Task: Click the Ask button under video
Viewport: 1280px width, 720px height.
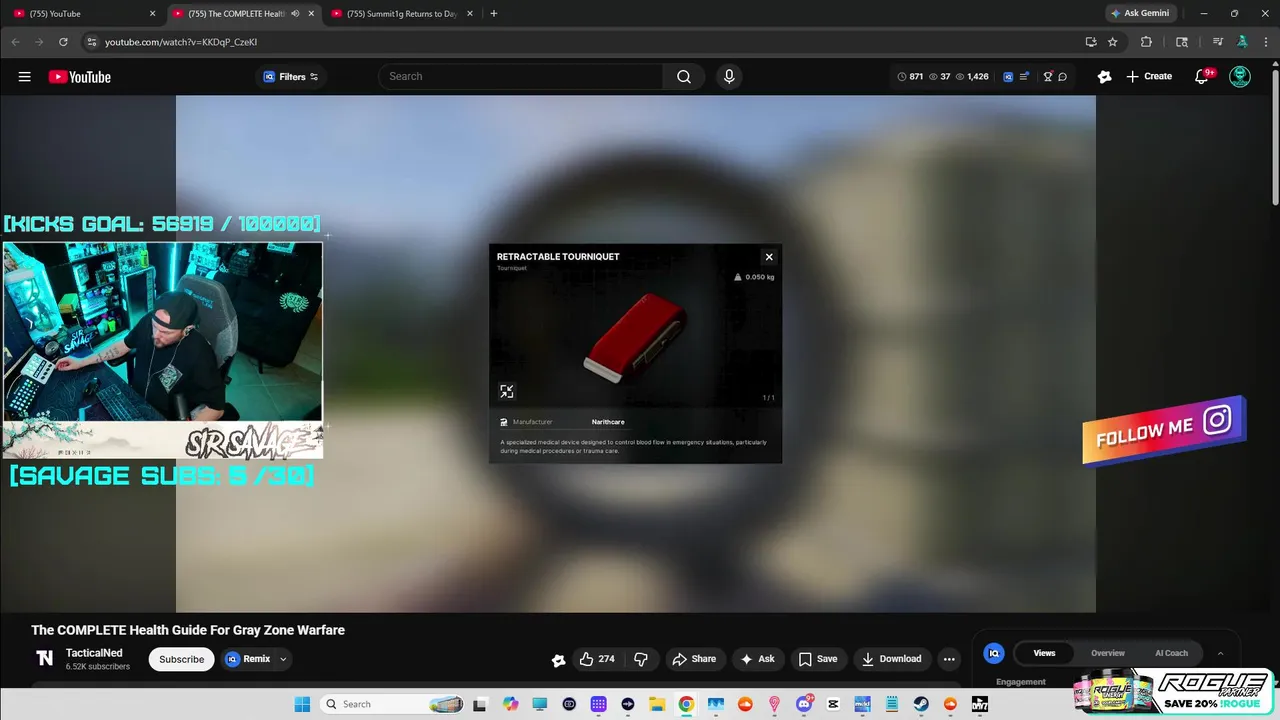Action: click(757, 659)
